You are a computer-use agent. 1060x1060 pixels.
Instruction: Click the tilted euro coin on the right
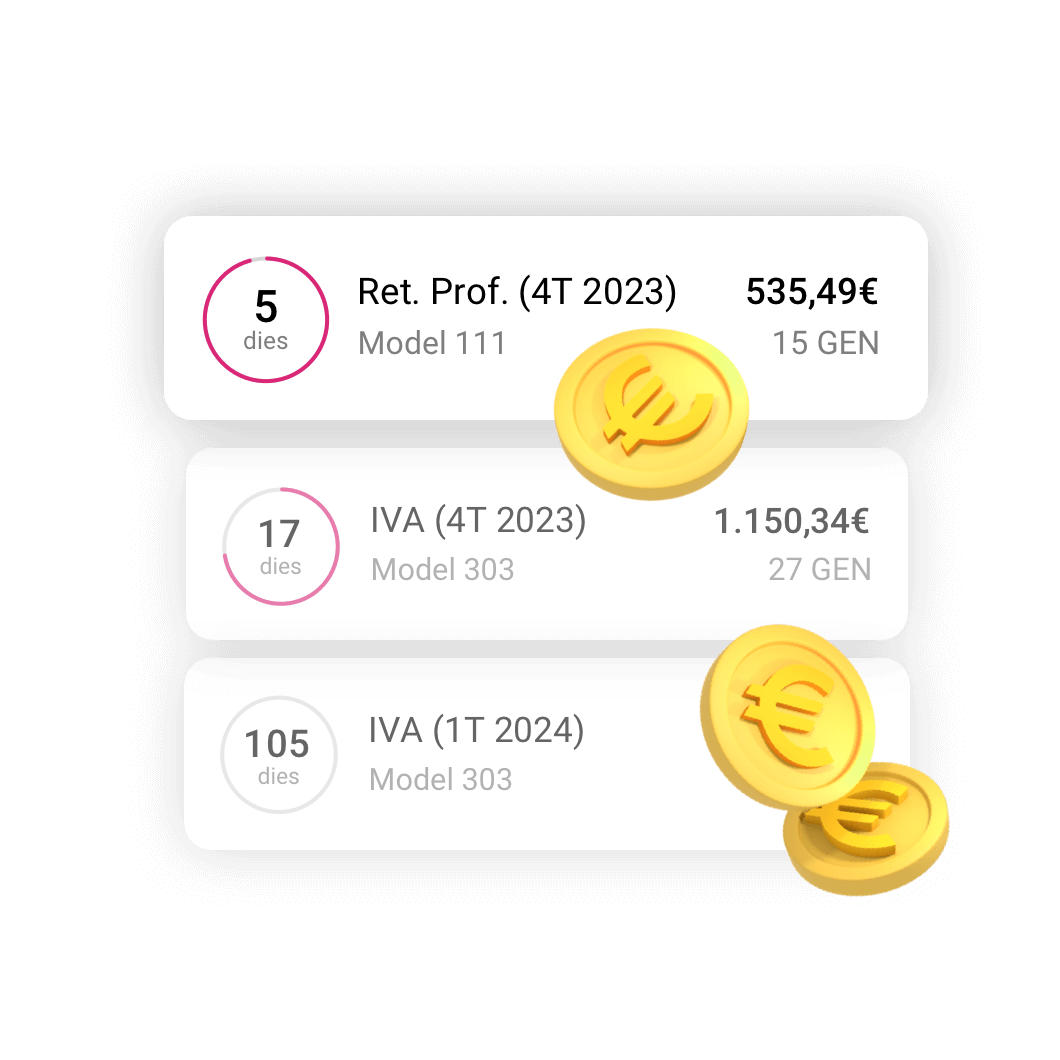coord(788,717)
